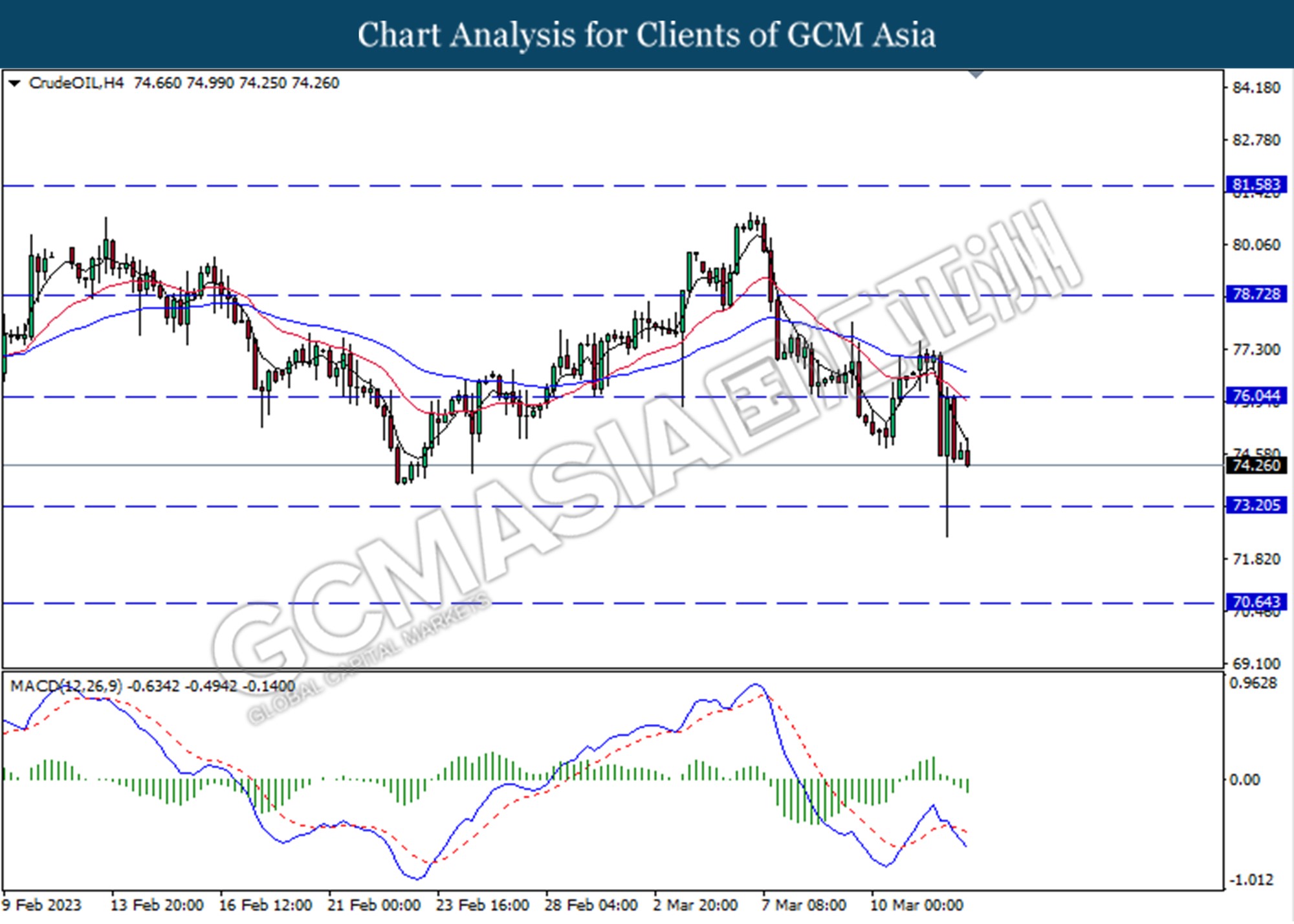Viewport: 1294px width, 924px height.
Task: Click the CrudeOIL,H4 chart title text
Action: click(76, 83)
